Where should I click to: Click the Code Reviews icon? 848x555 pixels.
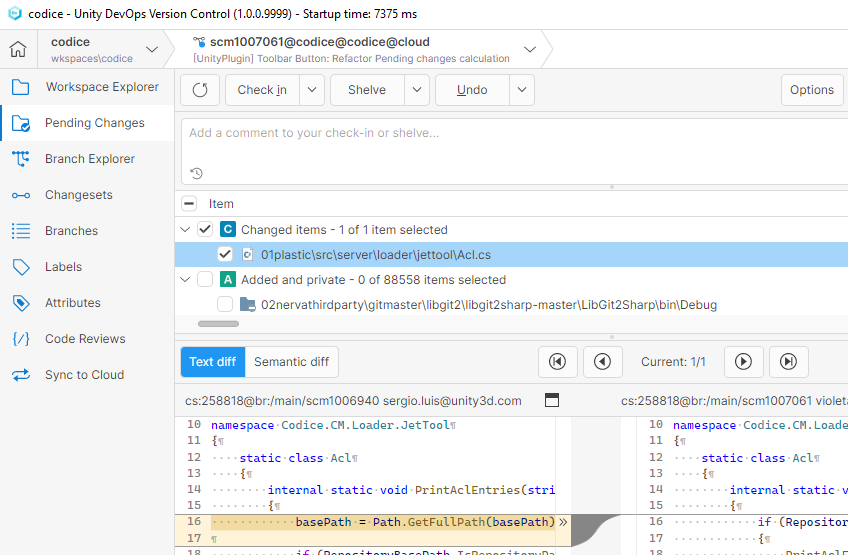coord(21,339)
